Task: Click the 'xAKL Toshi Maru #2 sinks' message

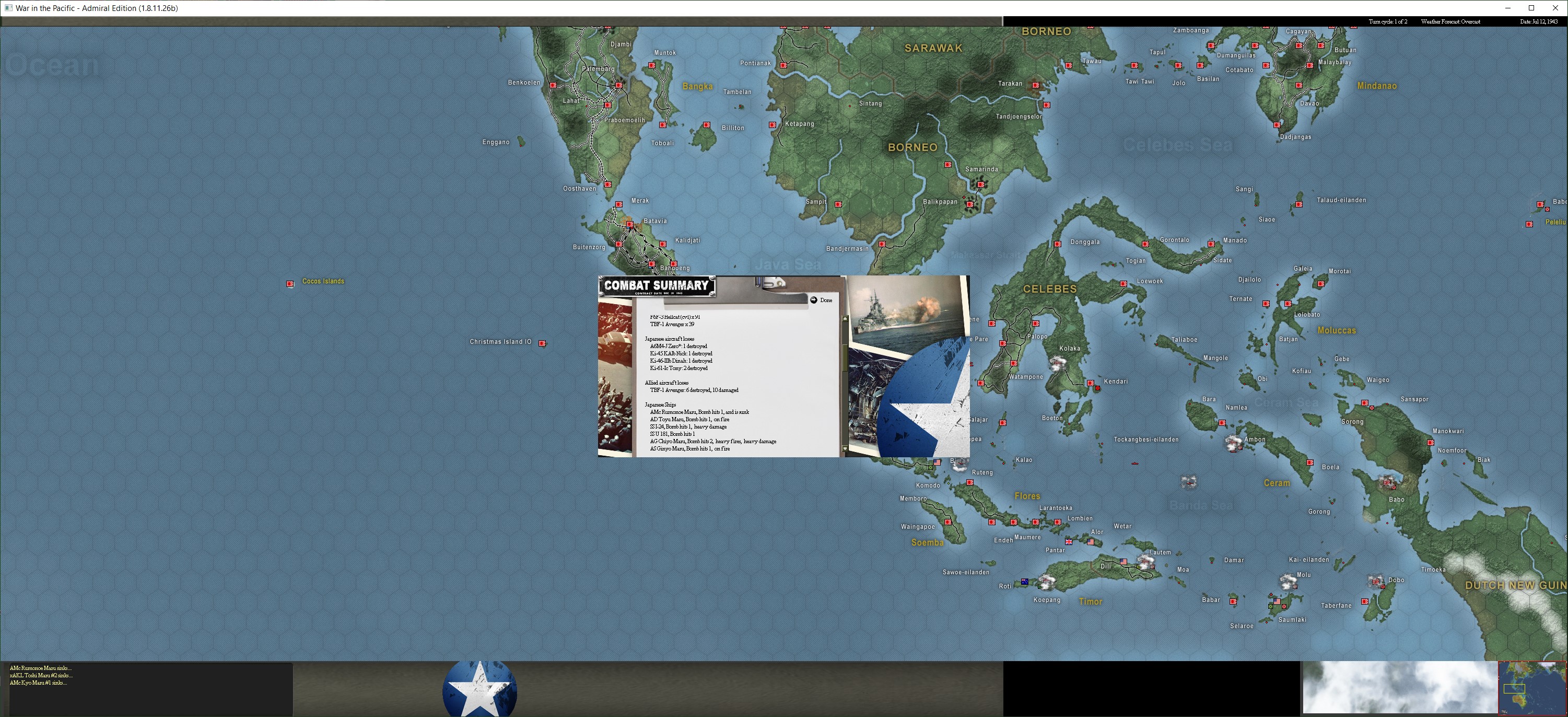Action: 41,675
